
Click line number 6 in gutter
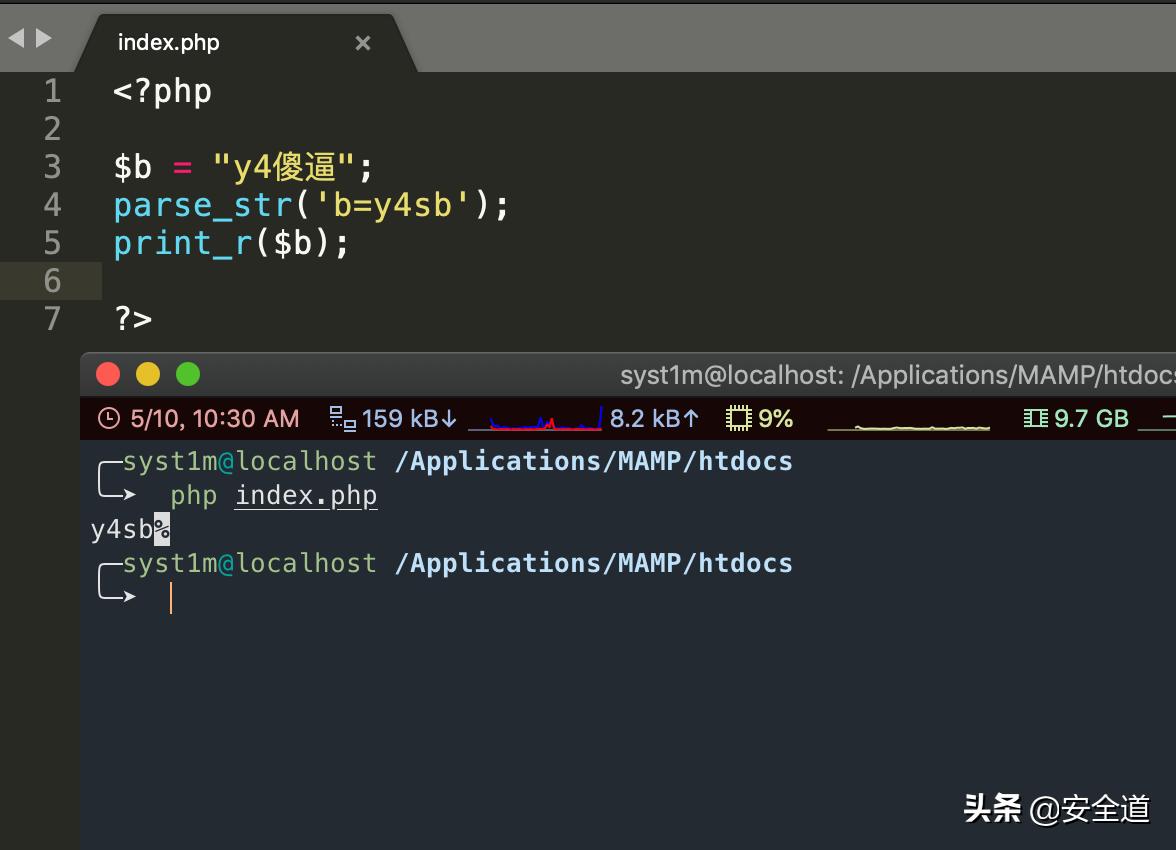[52, 281]
